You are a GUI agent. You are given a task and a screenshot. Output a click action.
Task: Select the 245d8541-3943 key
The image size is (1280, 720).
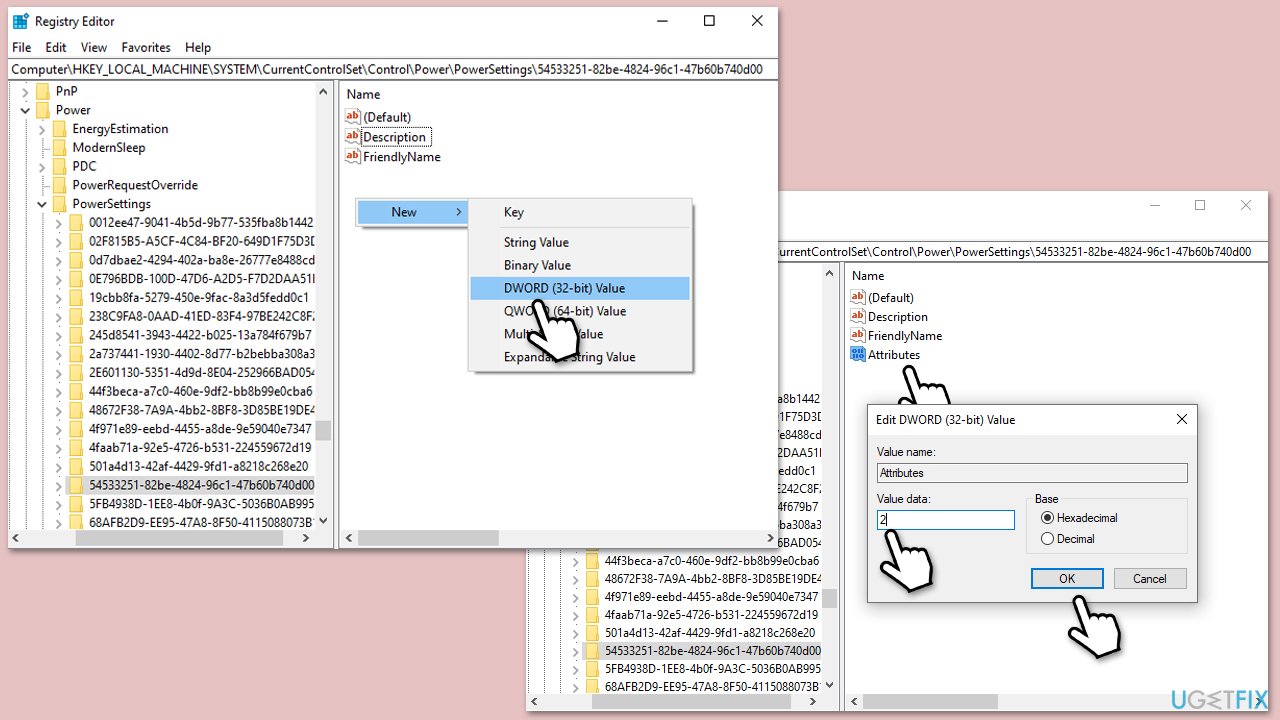coord(200,335)
